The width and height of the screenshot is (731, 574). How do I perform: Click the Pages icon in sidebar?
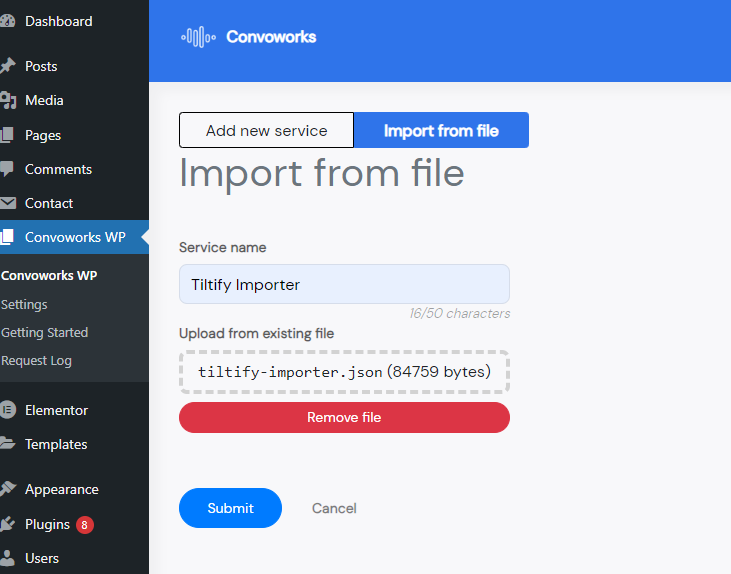(7, 135)
